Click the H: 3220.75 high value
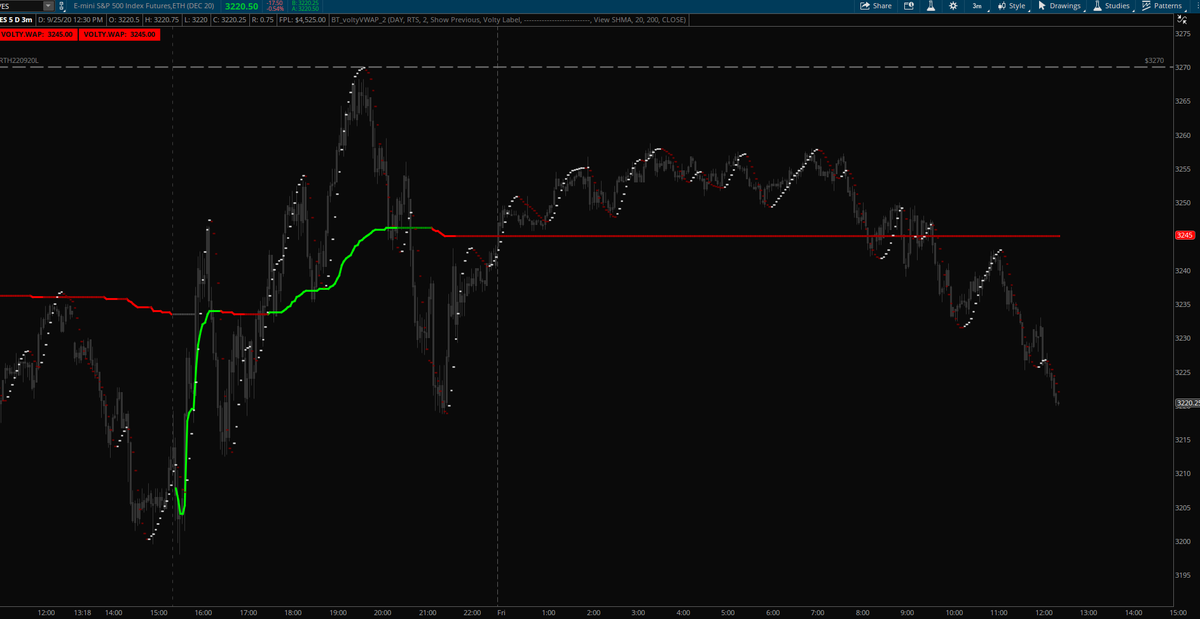The image size is (1200, 619). (162, 19)
